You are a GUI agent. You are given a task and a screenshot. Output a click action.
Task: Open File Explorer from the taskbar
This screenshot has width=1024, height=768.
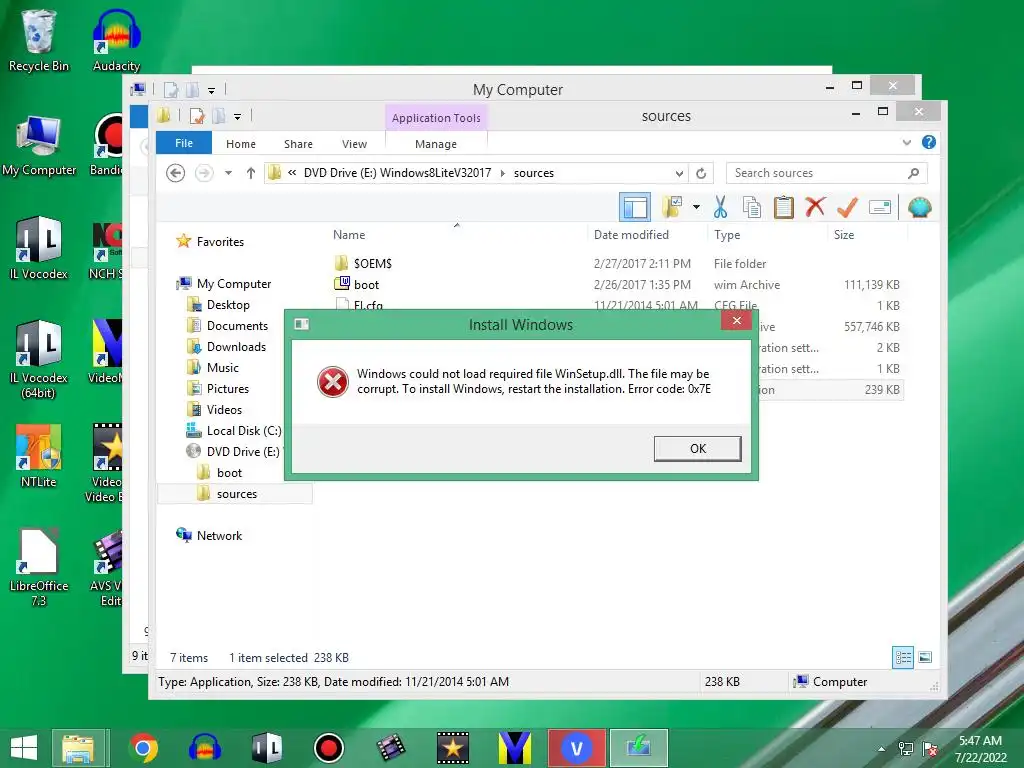[78, 748]
